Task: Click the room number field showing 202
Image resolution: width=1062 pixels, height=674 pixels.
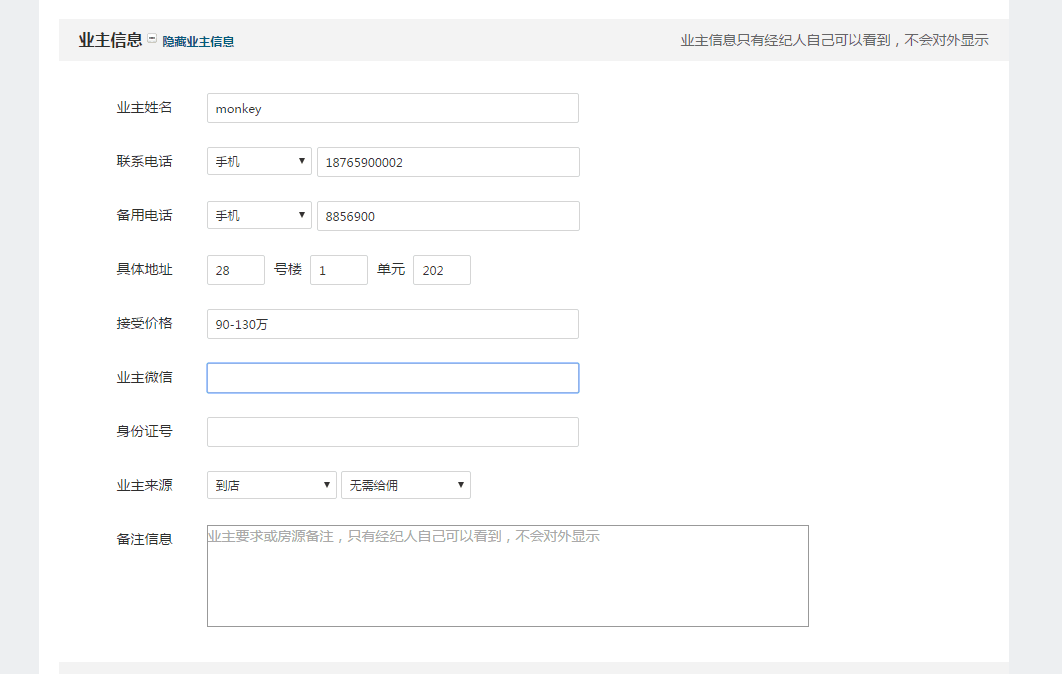Action: pyautogui.click(x=442, y=270)
